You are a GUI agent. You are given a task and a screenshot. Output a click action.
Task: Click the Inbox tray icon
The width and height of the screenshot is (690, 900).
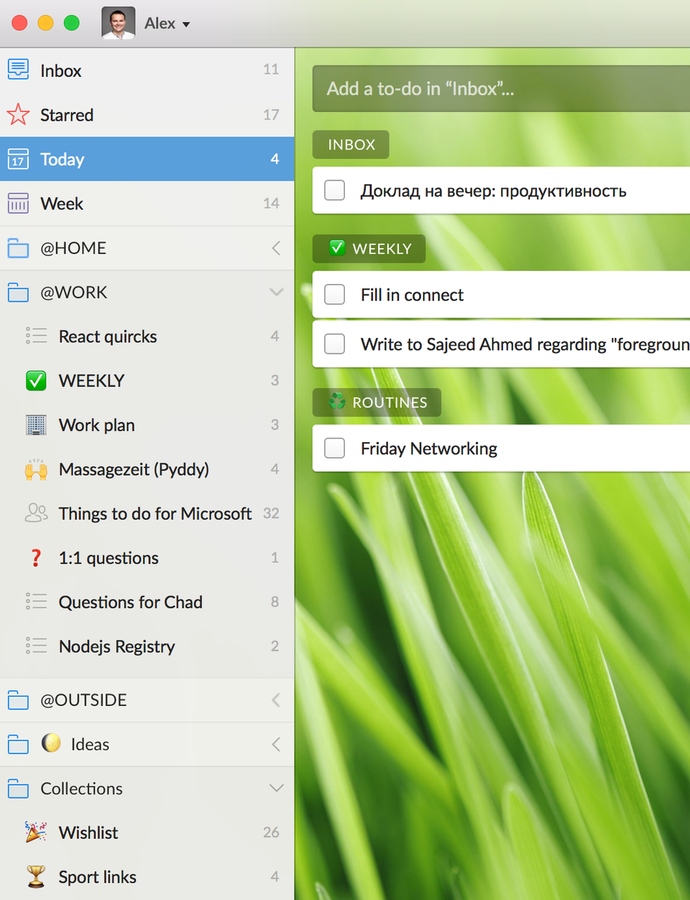click(18, 69)
